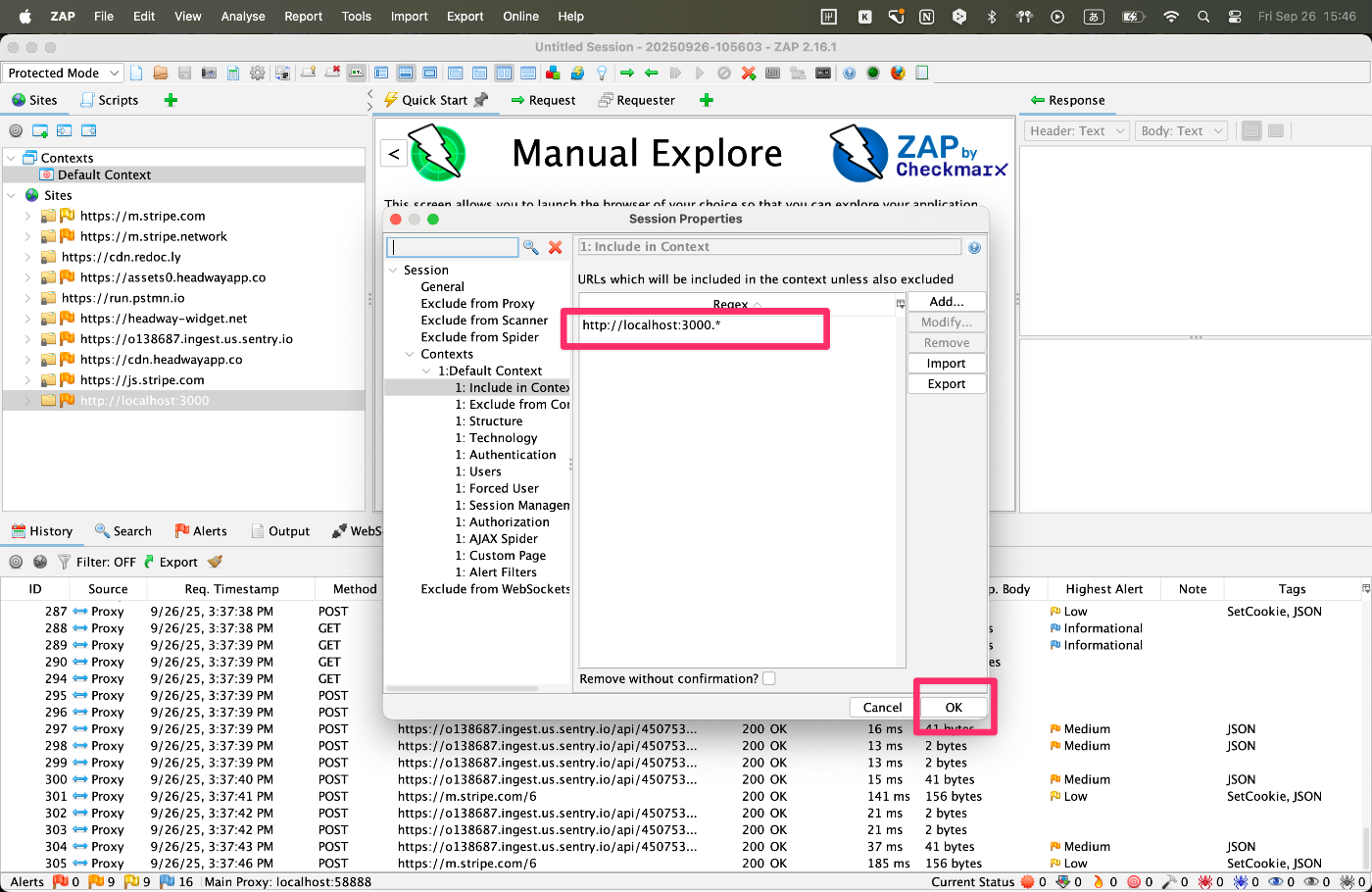Click the green right-arrow step icon
This screenshot has height=892, width=1372.
click(627, 73)
